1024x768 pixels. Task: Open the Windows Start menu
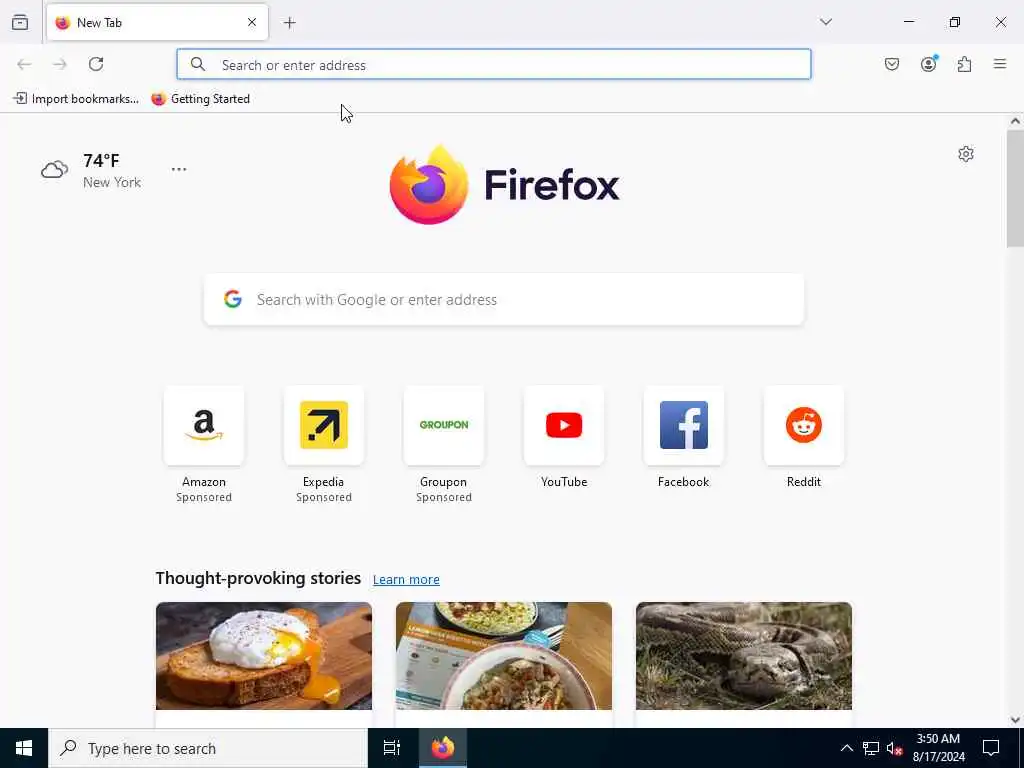[x=24, y=748]
